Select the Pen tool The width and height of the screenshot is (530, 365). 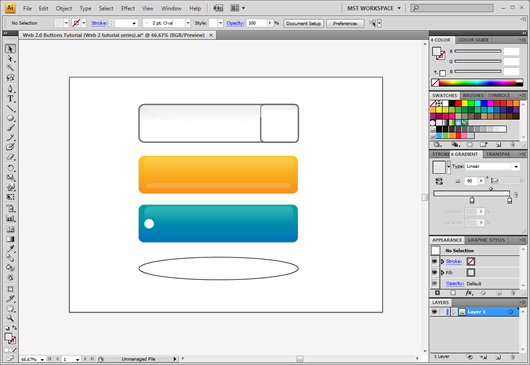[x=10, y=89]
